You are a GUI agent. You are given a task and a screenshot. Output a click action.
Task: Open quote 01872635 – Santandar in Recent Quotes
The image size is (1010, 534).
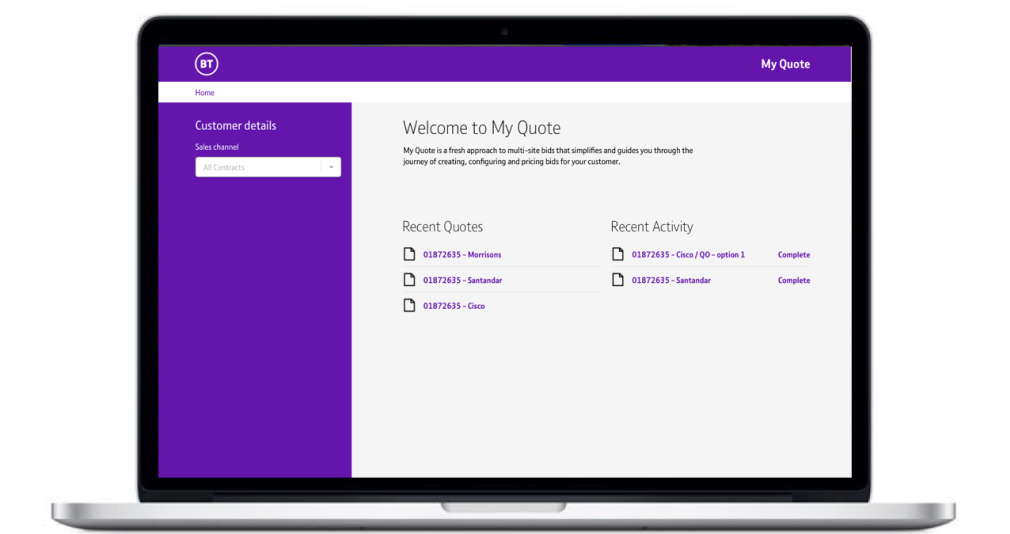[x=462, y=281]
